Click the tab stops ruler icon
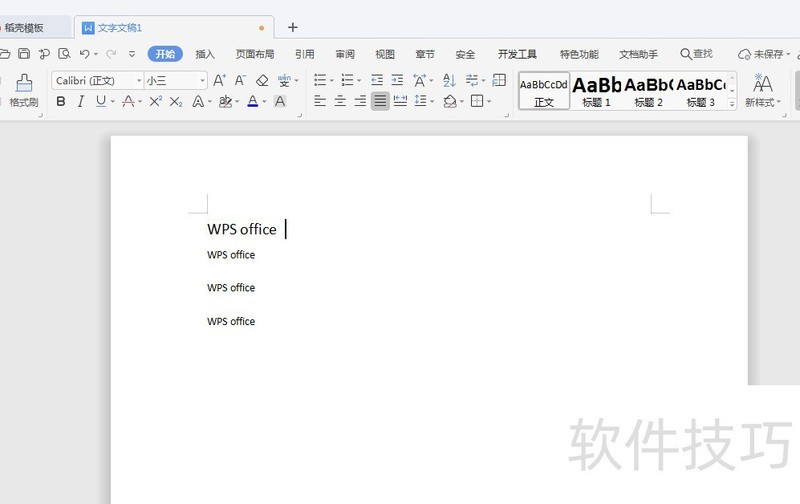 coord(499,80)
